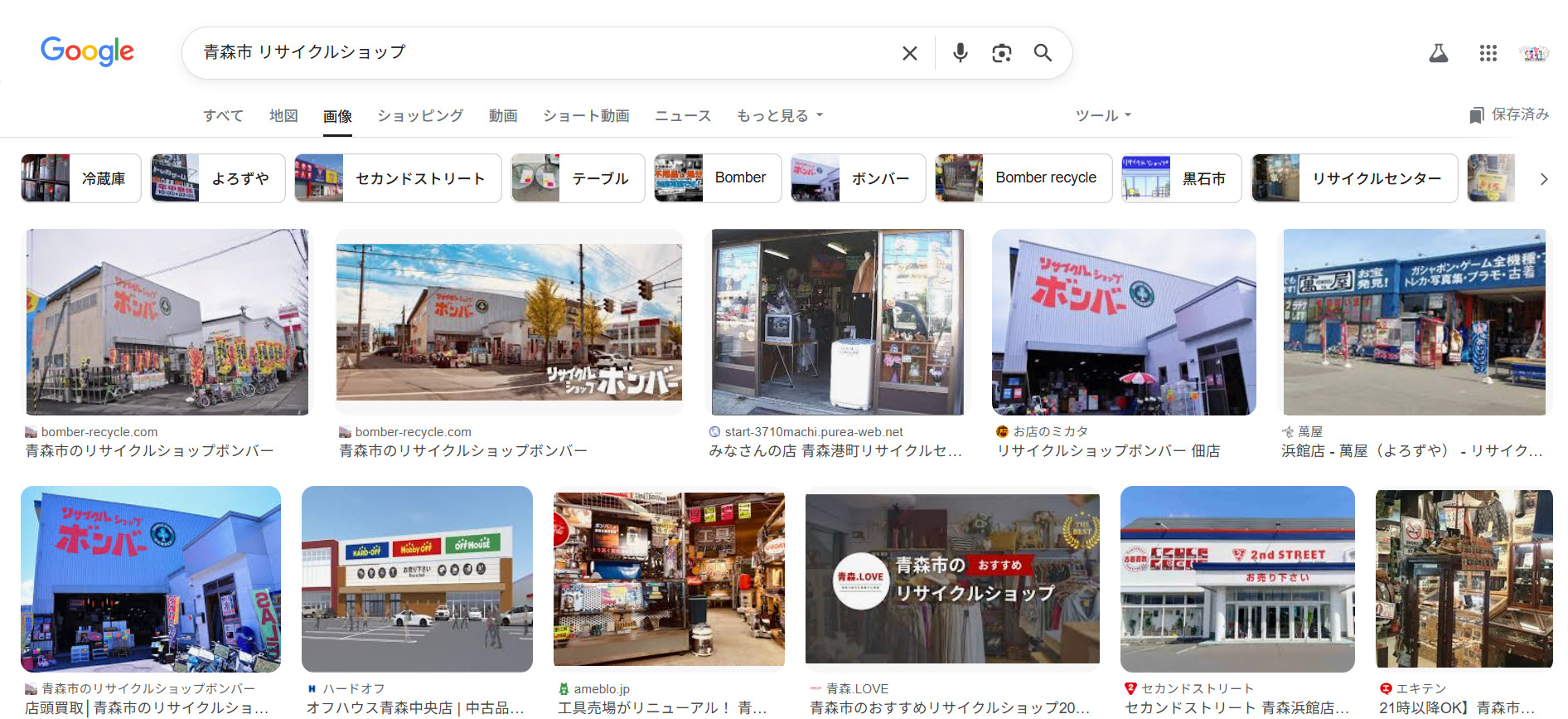Image resolution: width=1568 pixels, height=719 pixels.
Task: Filter by the リサイクルセンター chip
Action: tap(1354, 178)
